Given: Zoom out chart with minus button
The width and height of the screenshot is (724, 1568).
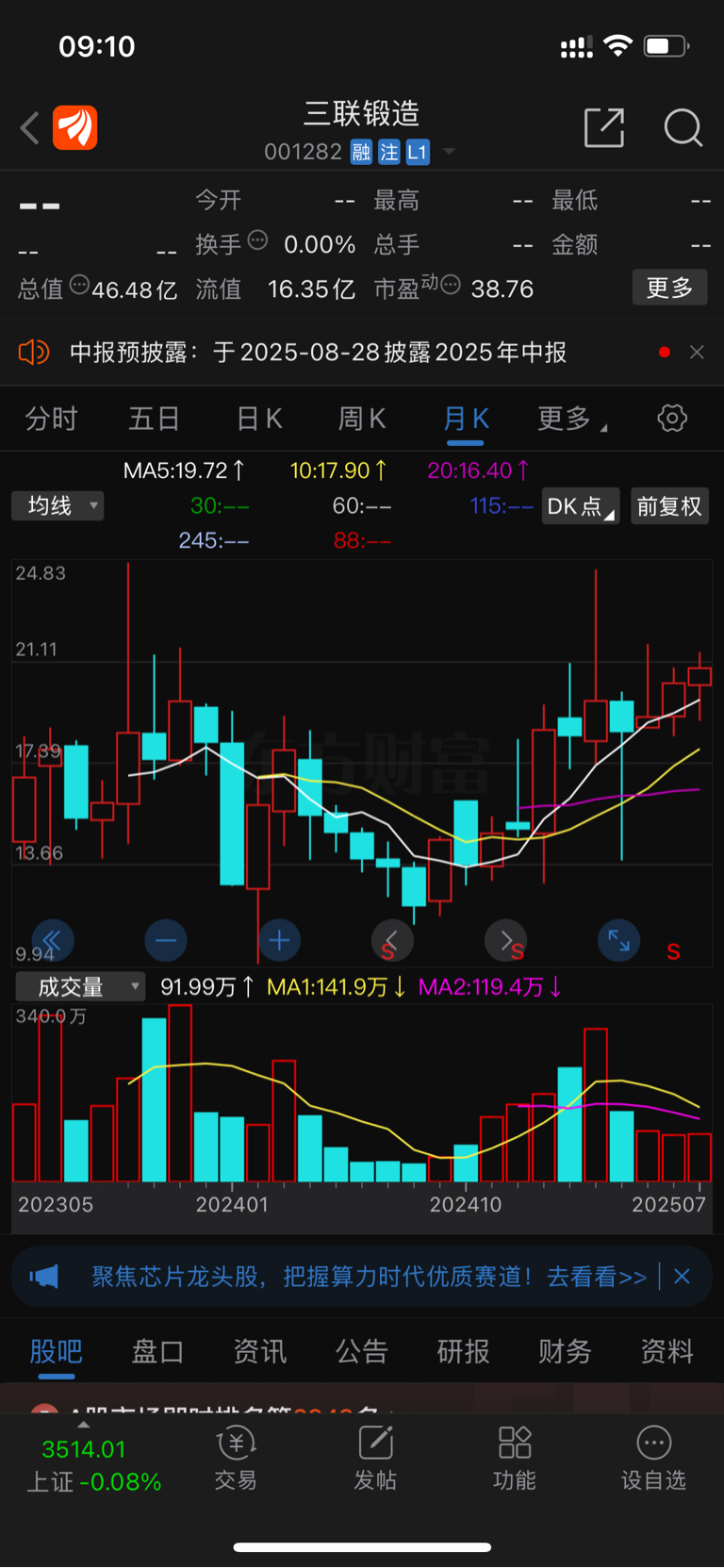Looking at the screenshot, I should 166,940.
